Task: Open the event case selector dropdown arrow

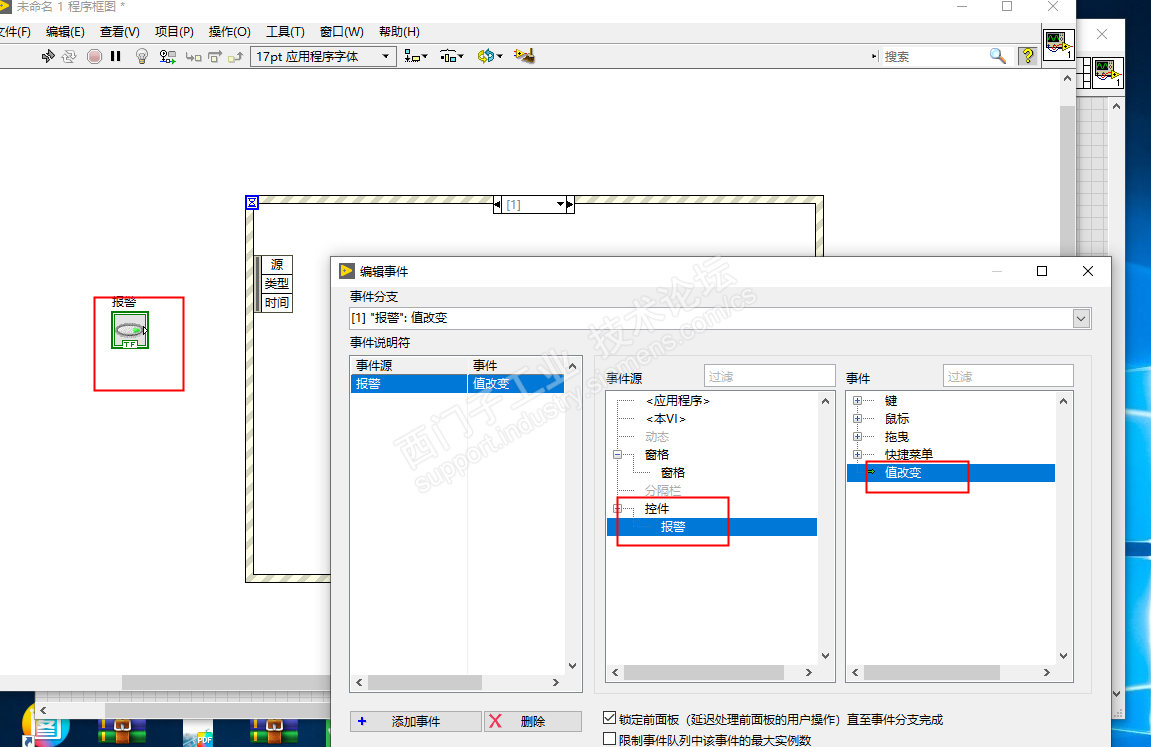Action: click(x=560, y=204)
